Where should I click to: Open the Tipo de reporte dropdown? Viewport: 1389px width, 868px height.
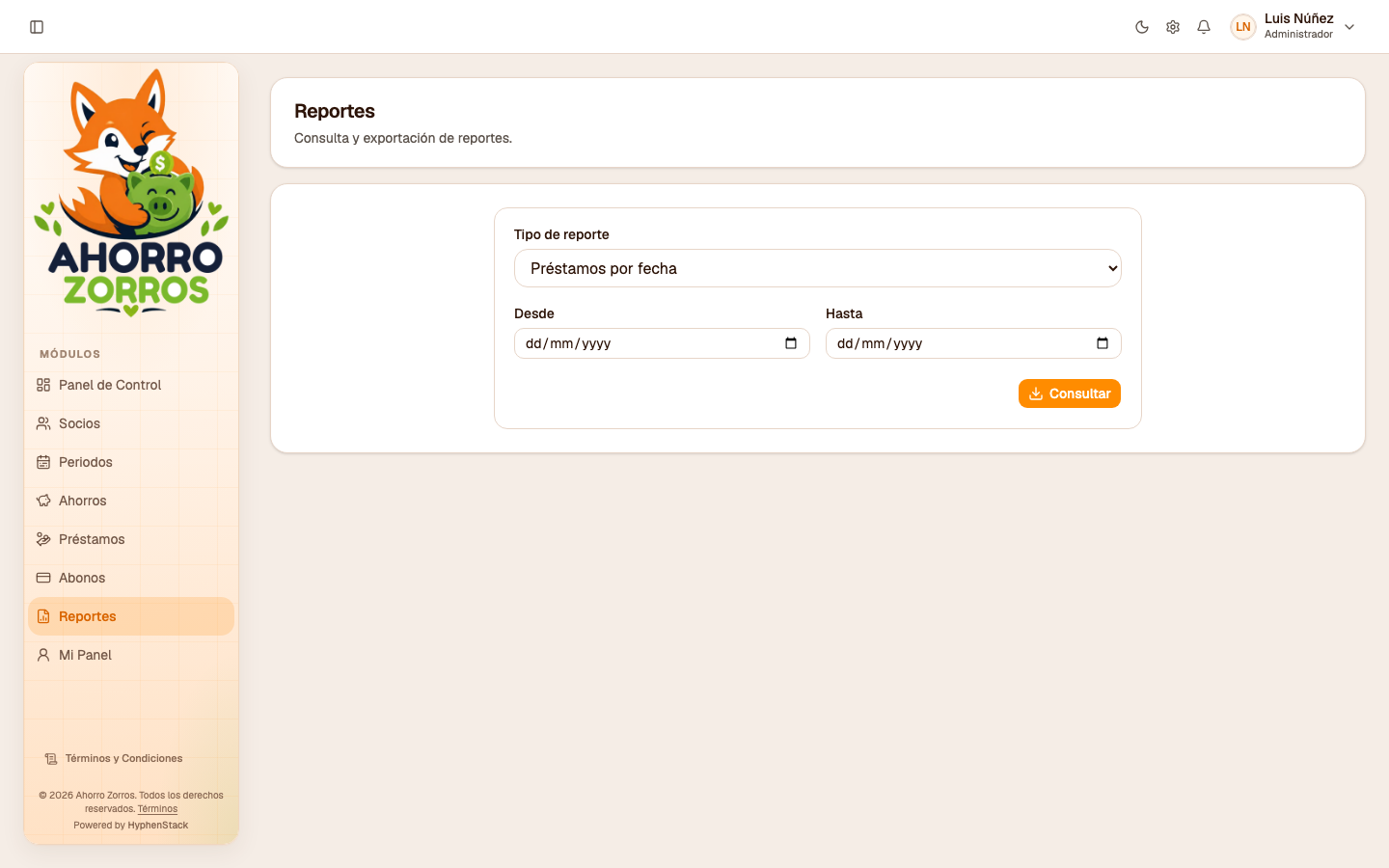(x=818, y=268)
